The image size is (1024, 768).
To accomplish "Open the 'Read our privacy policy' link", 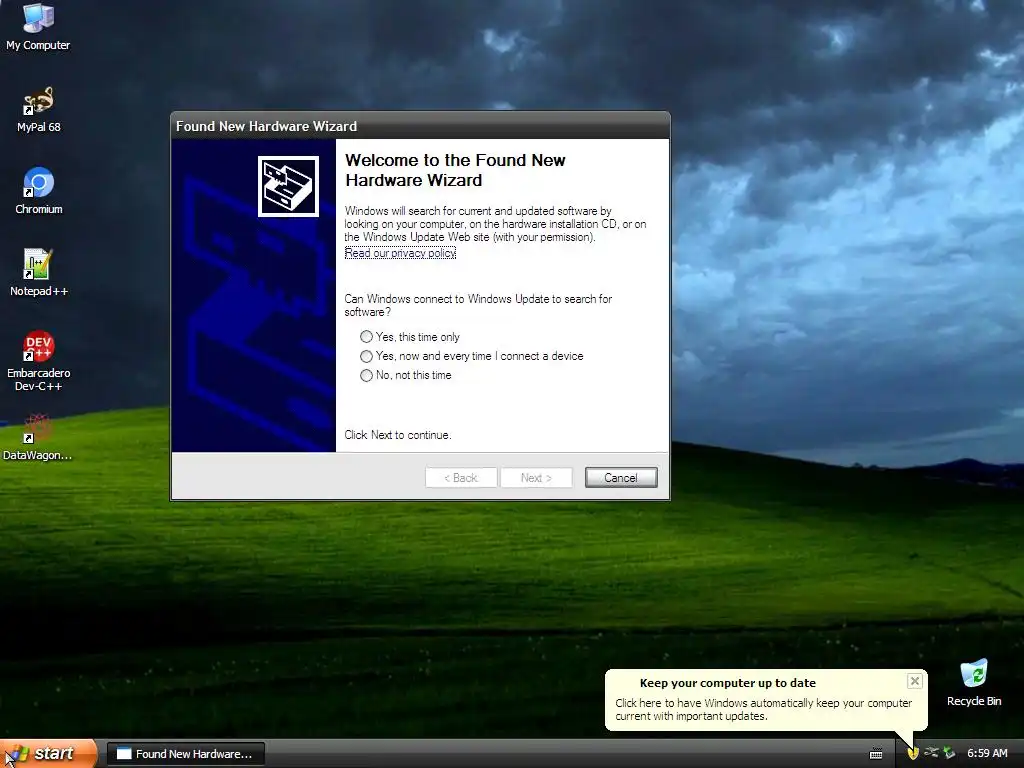I will 400,253.
